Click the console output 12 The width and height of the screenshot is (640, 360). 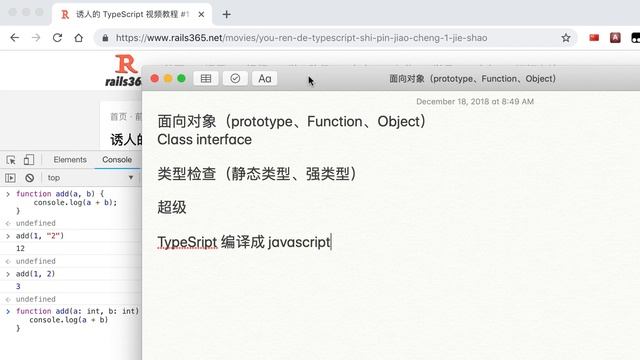pos(20,249)
